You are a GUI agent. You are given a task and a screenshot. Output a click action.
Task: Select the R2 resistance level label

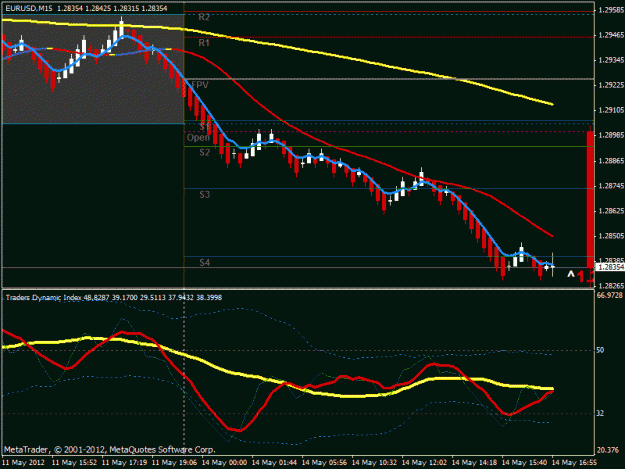[x=204, y=17]
